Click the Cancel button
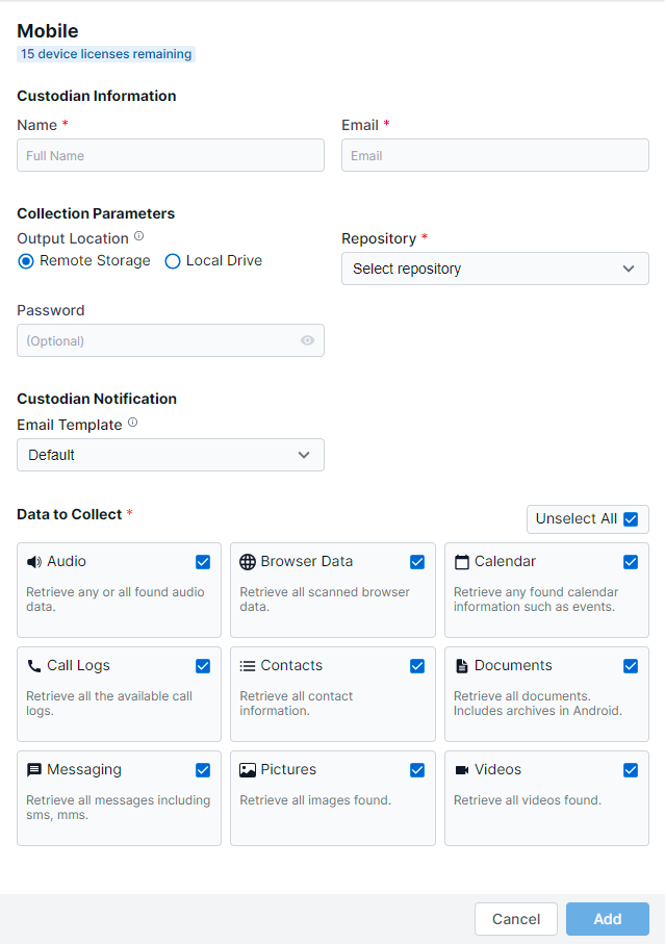The image size is (666, 945). [x=516, y=919]
